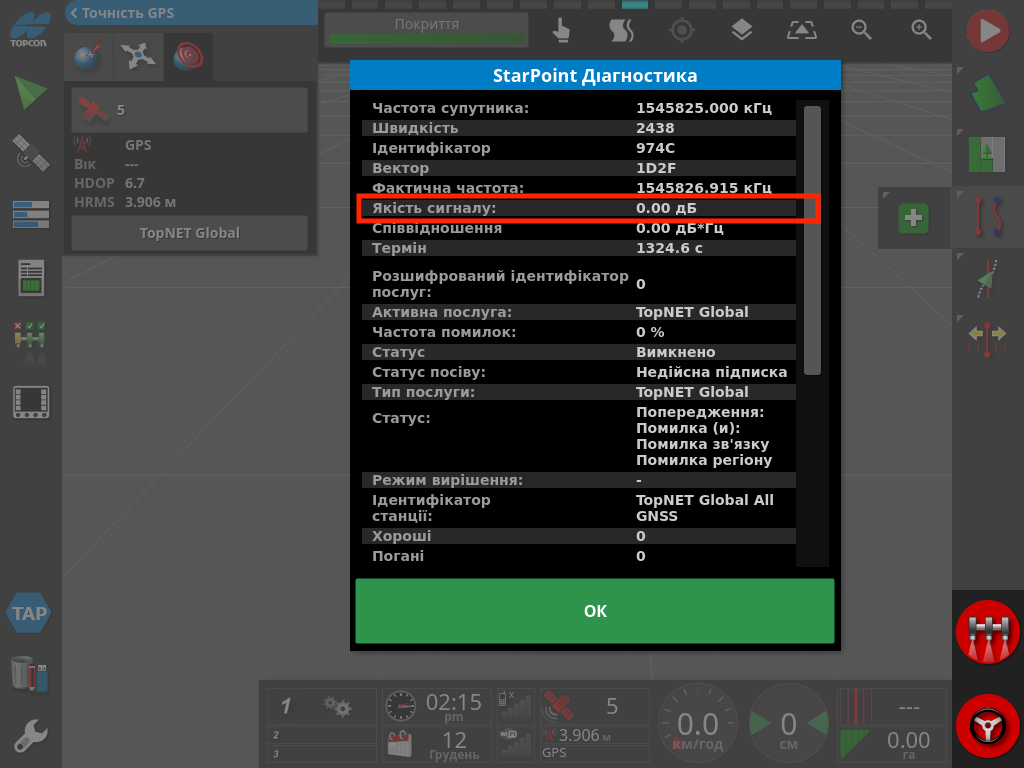
Task: Go back from Точність GPS panel
Action: tap(74, 13)
